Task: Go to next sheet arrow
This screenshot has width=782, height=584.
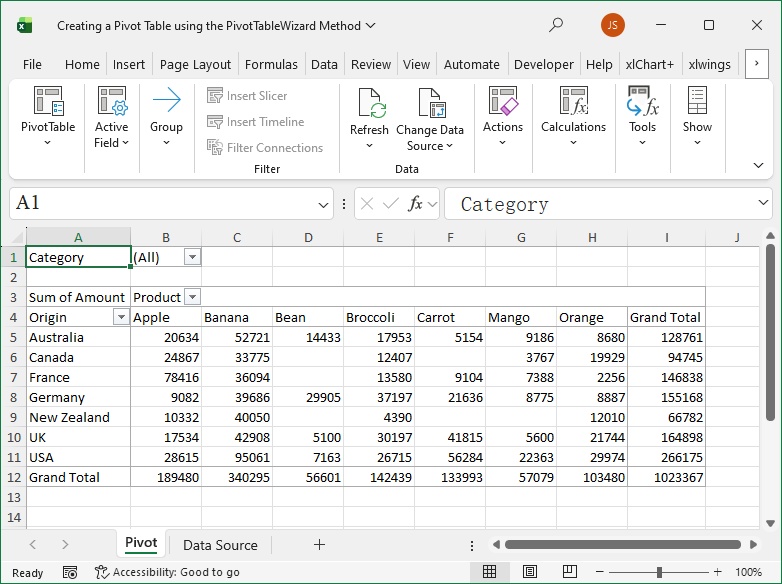Action: click(65, 545)
